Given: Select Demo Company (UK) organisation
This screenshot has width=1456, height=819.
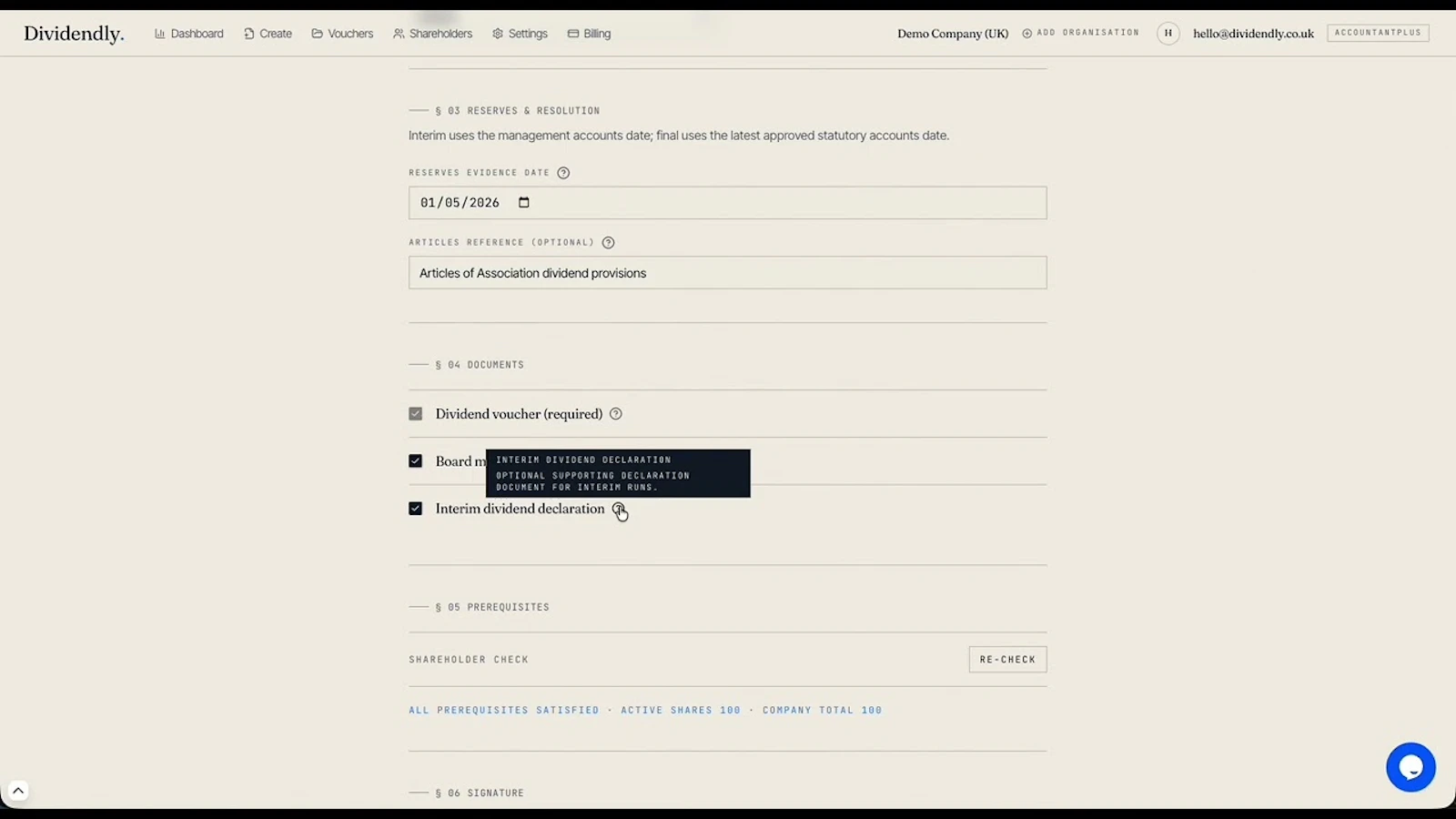Looking at the screenshot, I should pyautogui.click(x=953, y=34).
